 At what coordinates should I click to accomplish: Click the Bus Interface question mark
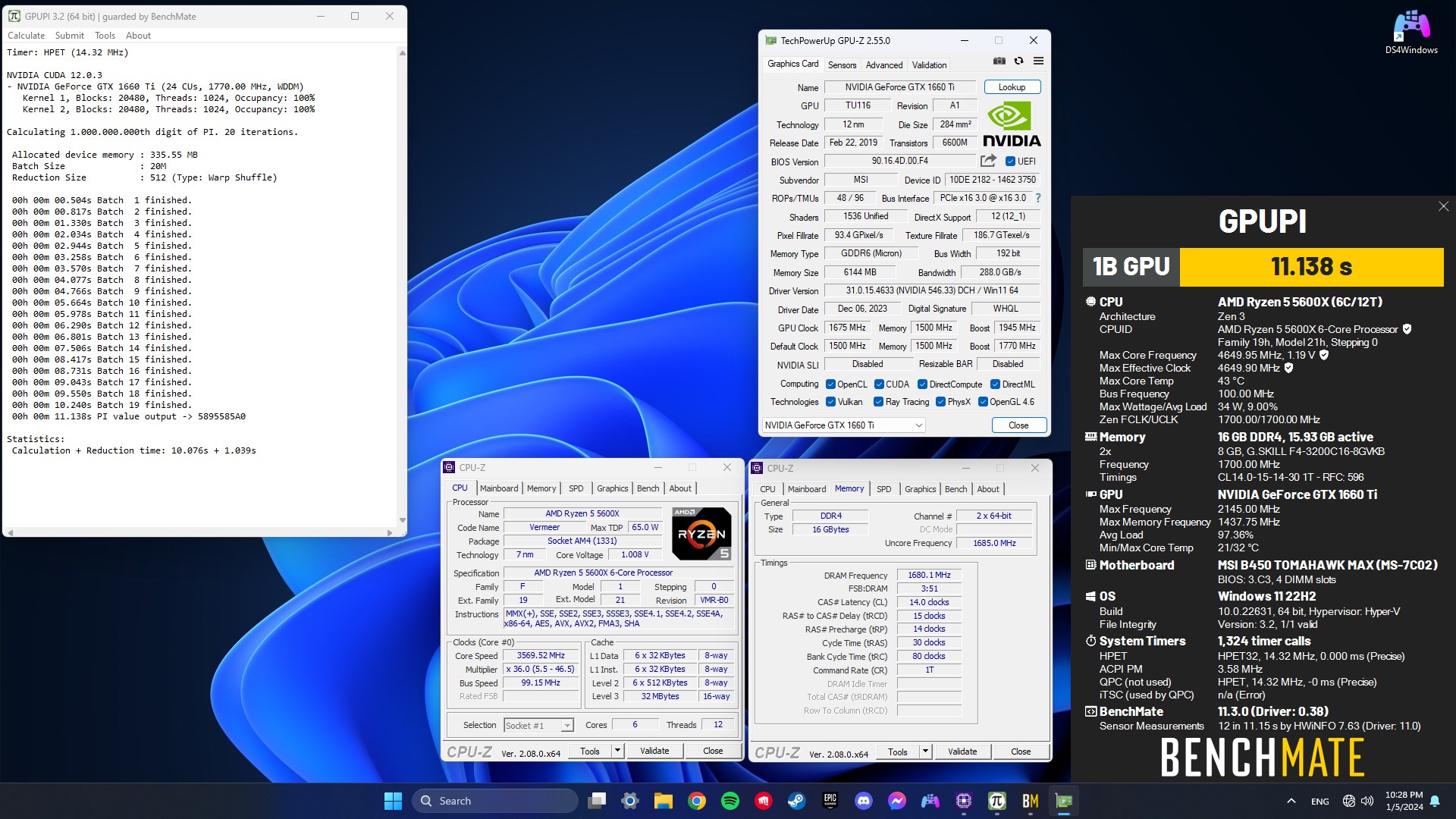click(x=1038, y=198)
